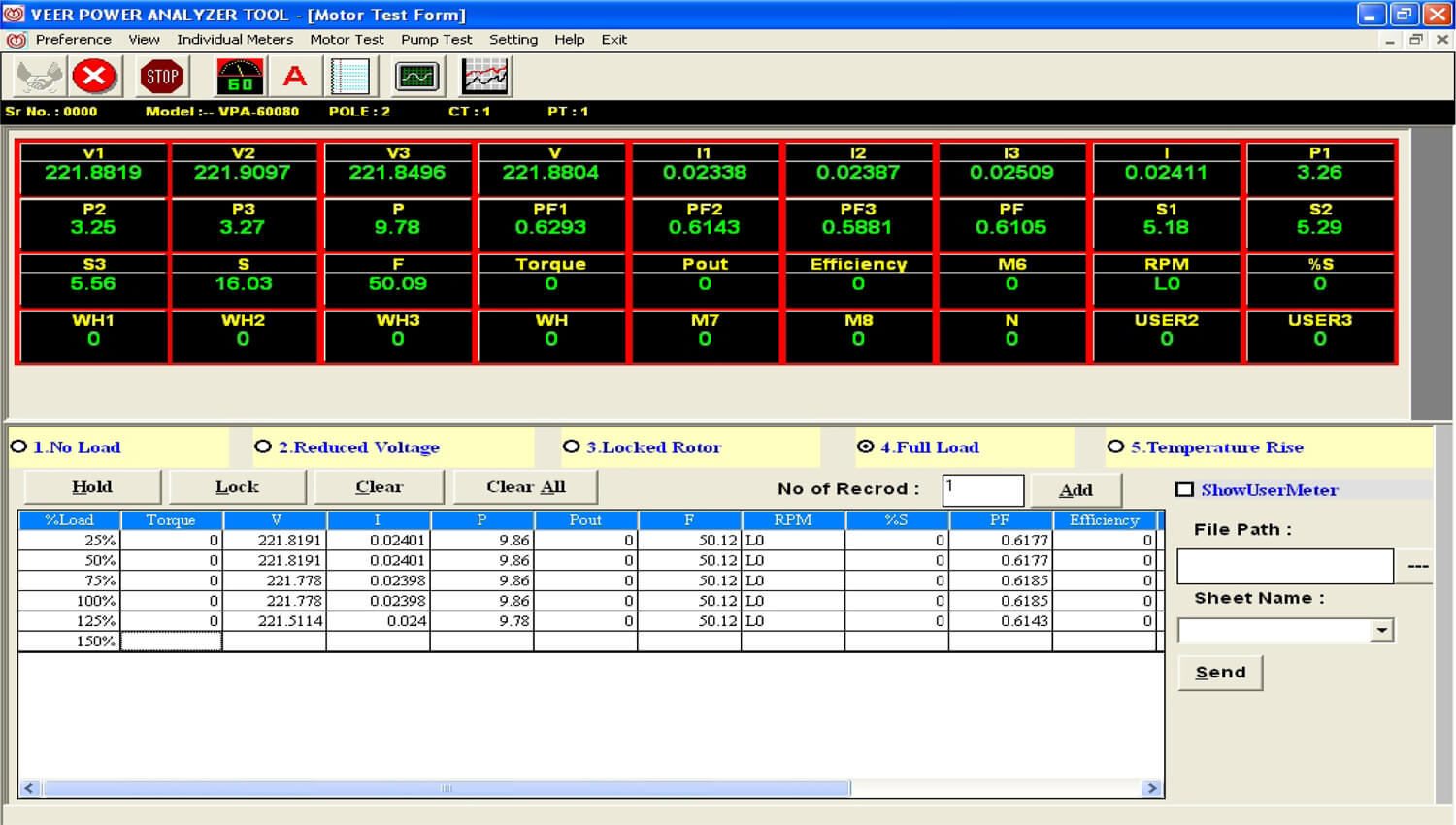Click the red X disconnect icon

(94, 76)
